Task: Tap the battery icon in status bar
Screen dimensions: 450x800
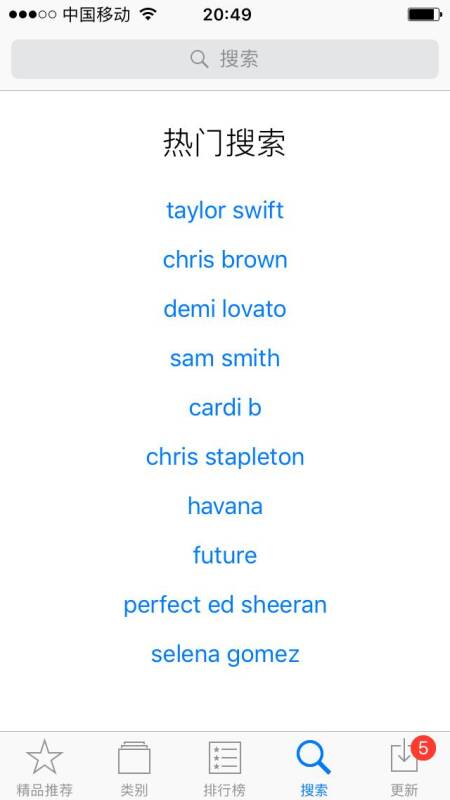Action: pyautogui.click(x=424, y=15)
